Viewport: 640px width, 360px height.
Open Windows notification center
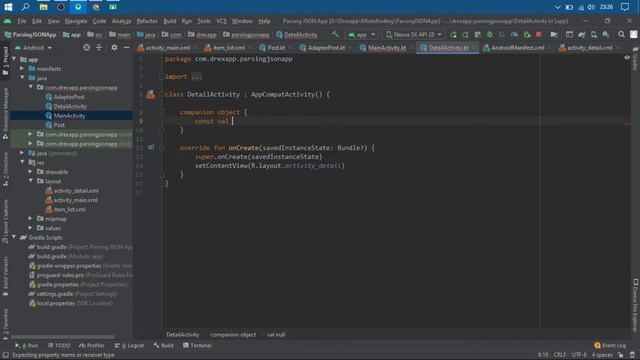(x=624, y=7)
